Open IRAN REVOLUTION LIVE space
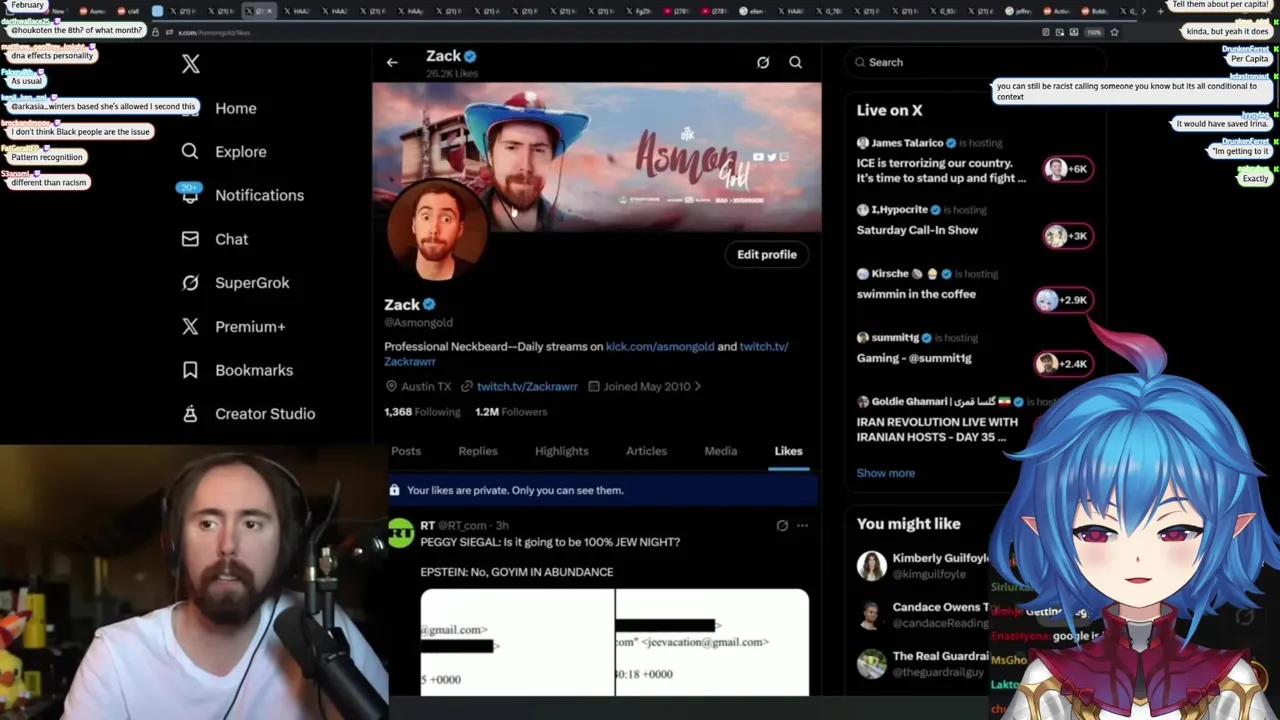Viewport: 1280px width, 720px height. pos(937,429)
